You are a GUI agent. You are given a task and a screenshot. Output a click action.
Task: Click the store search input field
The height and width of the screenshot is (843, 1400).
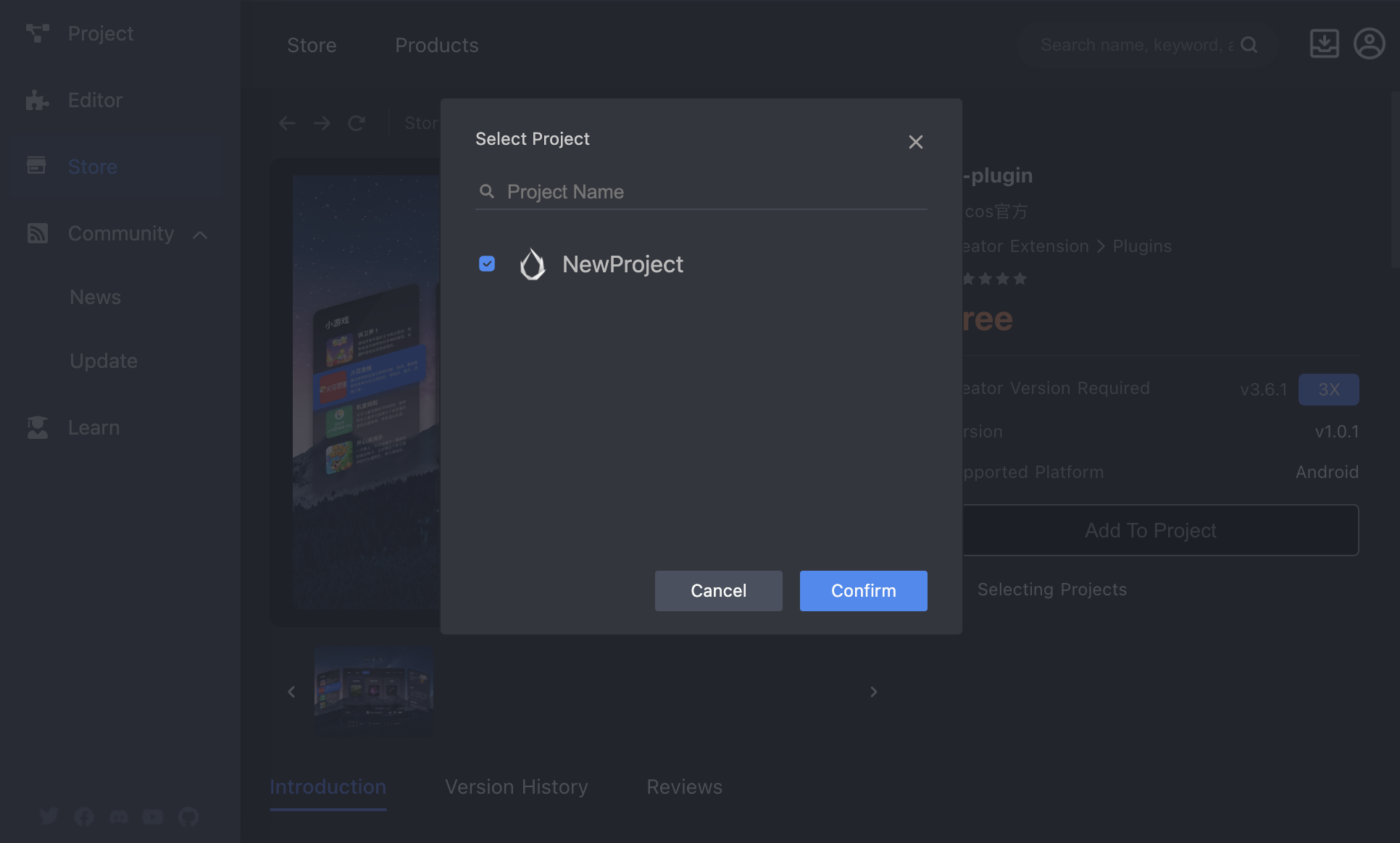tap(1137, 45)
